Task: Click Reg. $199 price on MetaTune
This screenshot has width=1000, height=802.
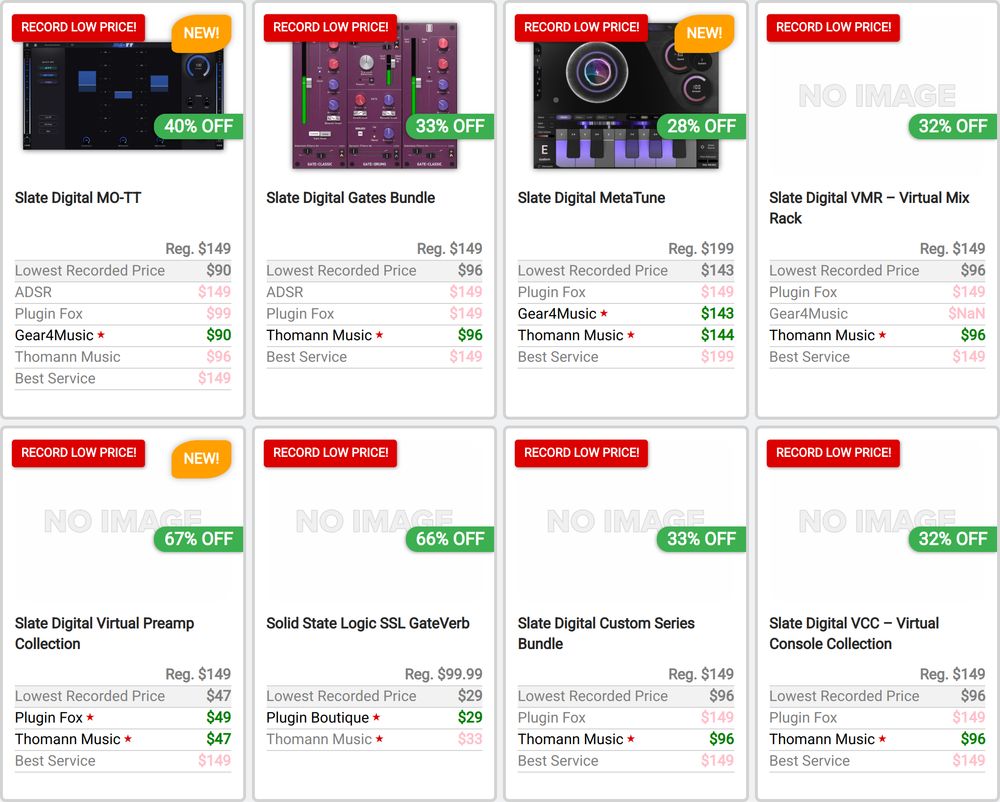Action: pos(701,249)
